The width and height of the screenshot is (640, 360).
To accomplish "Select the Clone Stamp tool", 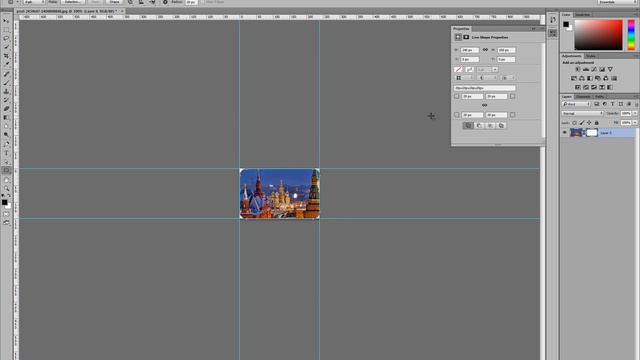I will click(x=6, y=91).
